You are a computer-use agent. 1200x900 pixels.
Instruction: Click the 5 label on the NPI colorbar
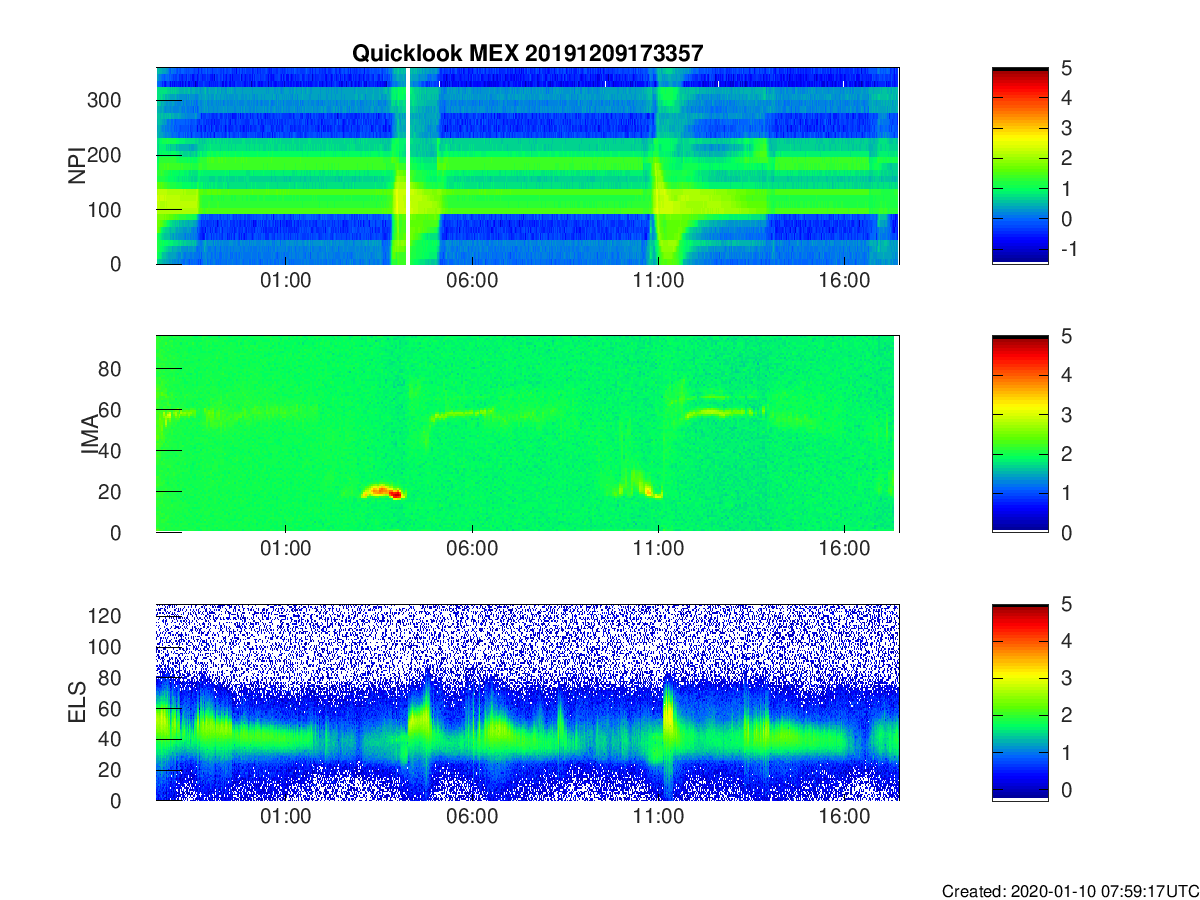coord(1065,69)
